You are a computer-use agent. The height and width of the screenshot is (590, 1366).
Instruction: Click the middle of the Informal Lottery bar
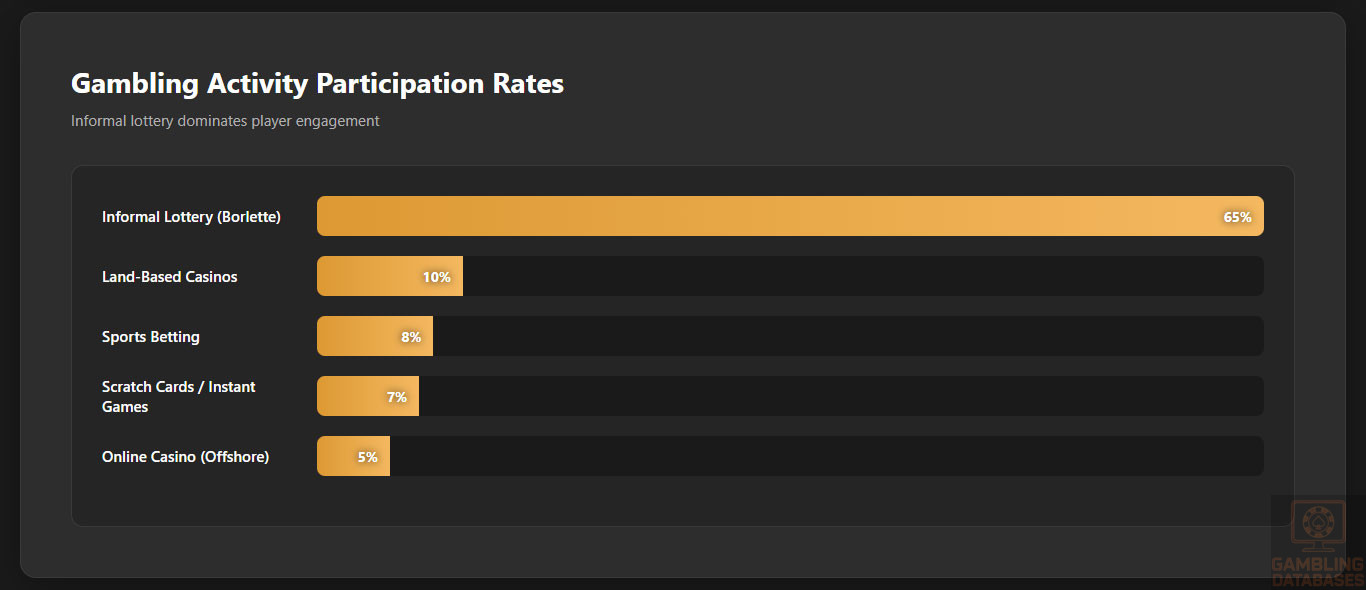pyautogui.click(x=790, y=217)
